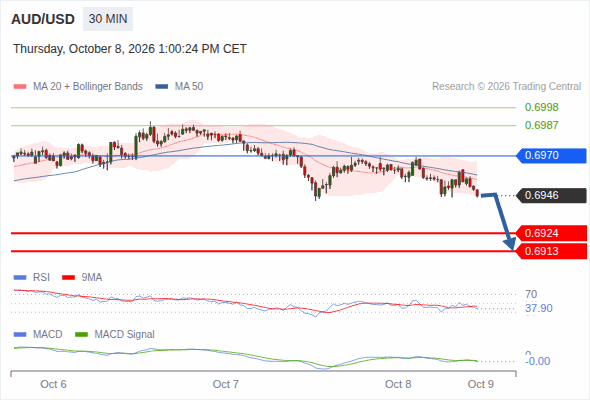The width and height of the screenshot is (590, 400).
Task: Click the Oct 9 date axis label
Action: 481,384
